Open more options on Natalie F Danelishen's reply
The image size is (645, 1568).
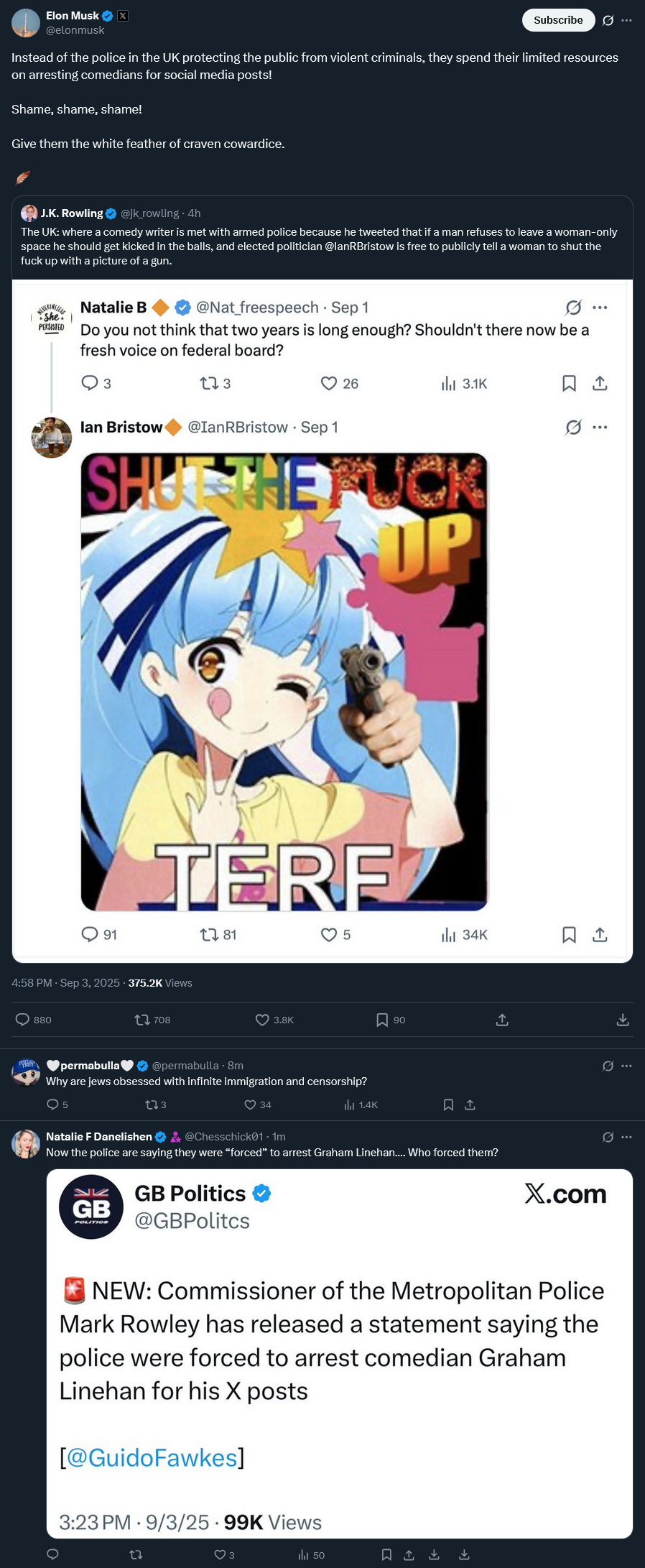tap(626, 1137)
